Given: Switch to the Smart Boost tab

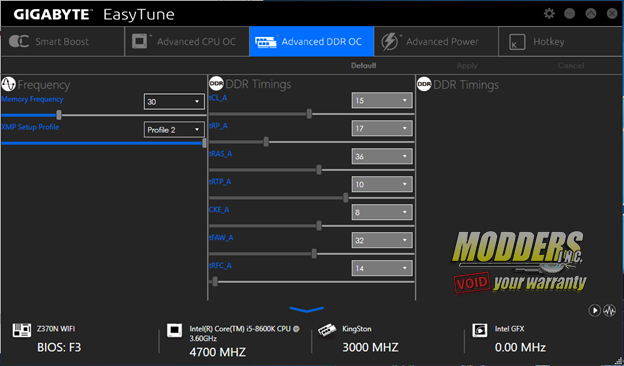Looking at the screenshot, I should click(62, 41).
